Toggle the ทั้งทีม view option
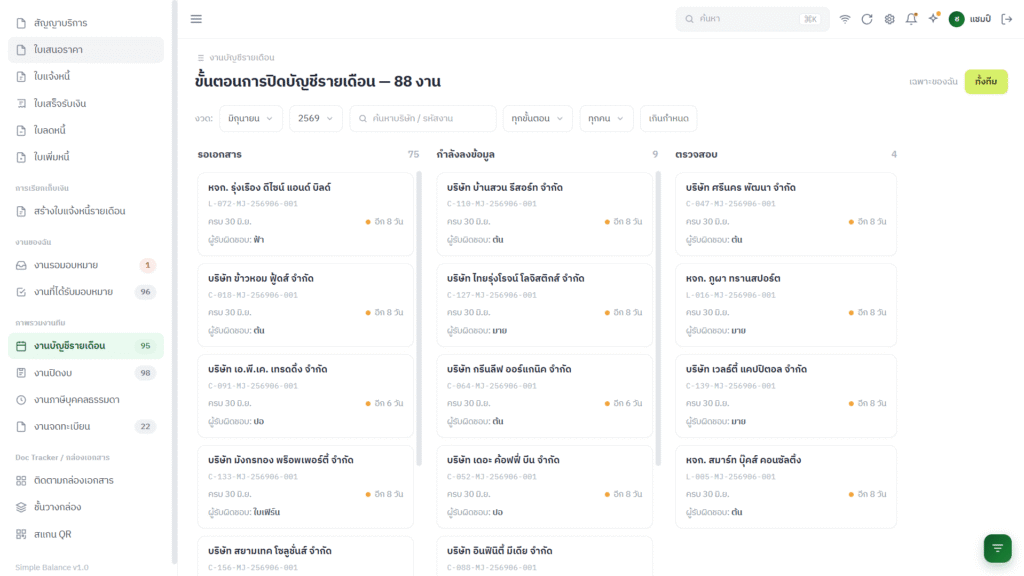Viewport: 1024px width, 576px height. pyautogui.click(x=985, y=82)
